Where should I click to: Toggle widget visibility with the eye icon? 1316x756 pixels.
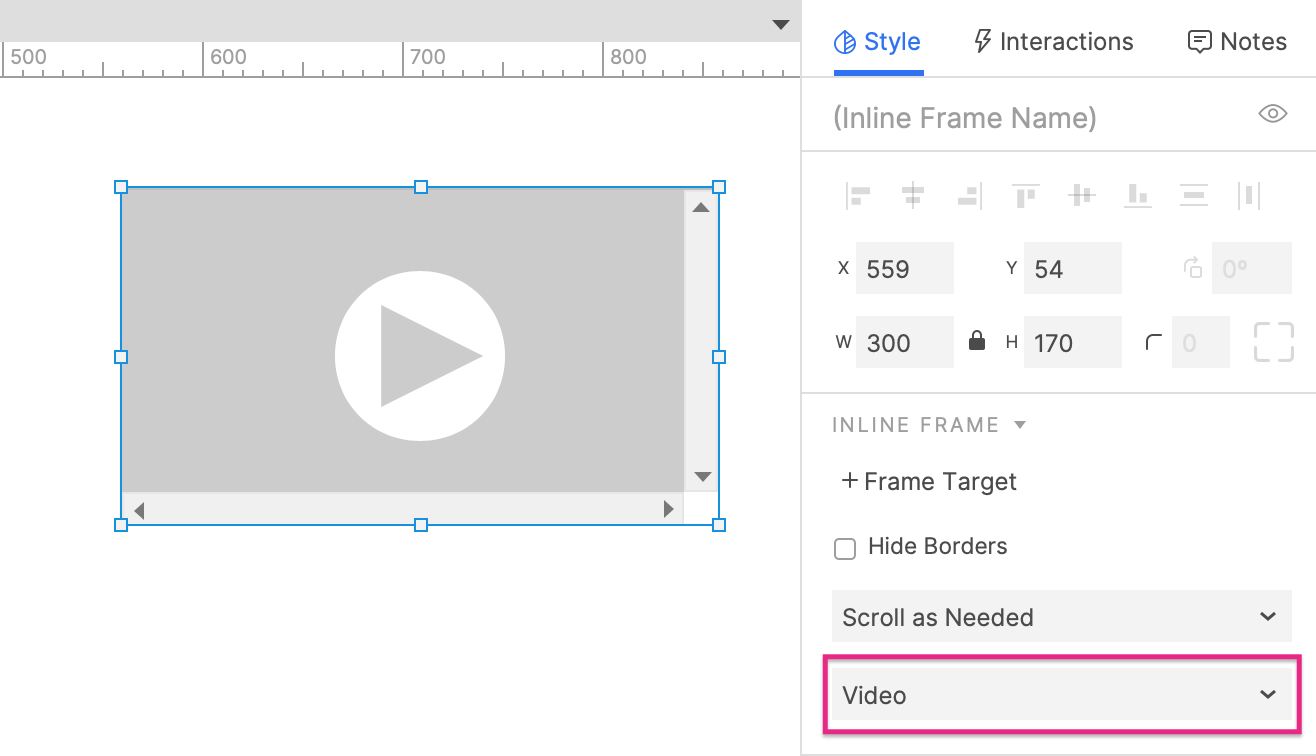pos(1271,114)
